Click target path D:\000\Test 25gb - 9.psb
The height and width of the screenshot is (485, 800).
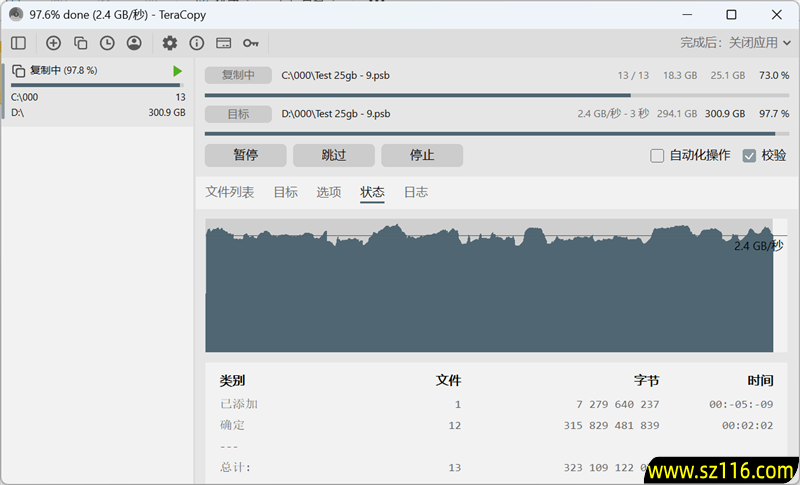[x=336, y=114]
